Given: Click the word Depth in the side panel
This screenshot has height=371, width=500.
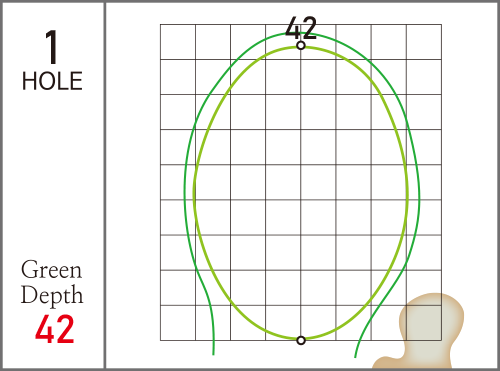Looking at the screenshot, I should point(52,295).
